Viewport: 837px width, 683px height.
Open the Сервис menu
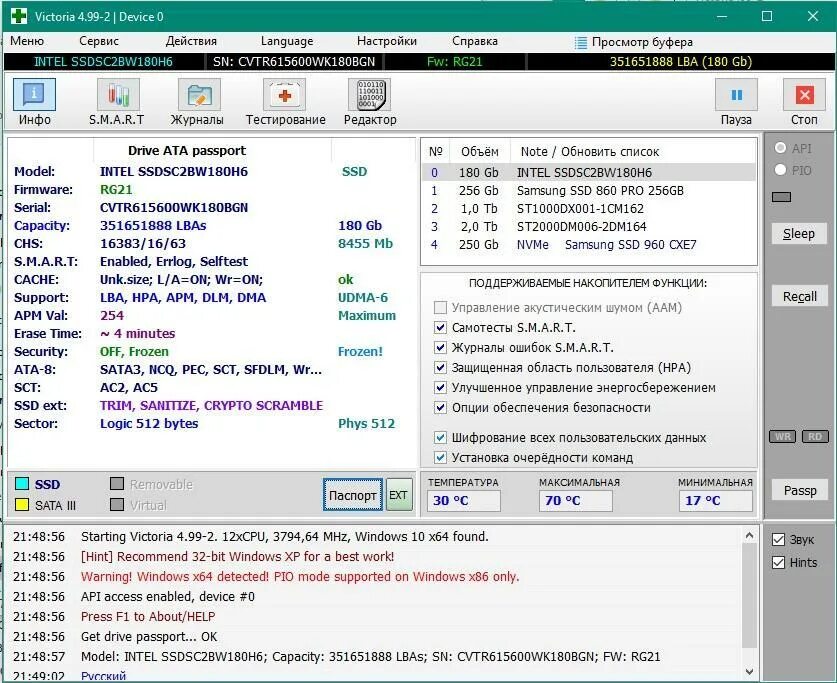coord(99,41)
